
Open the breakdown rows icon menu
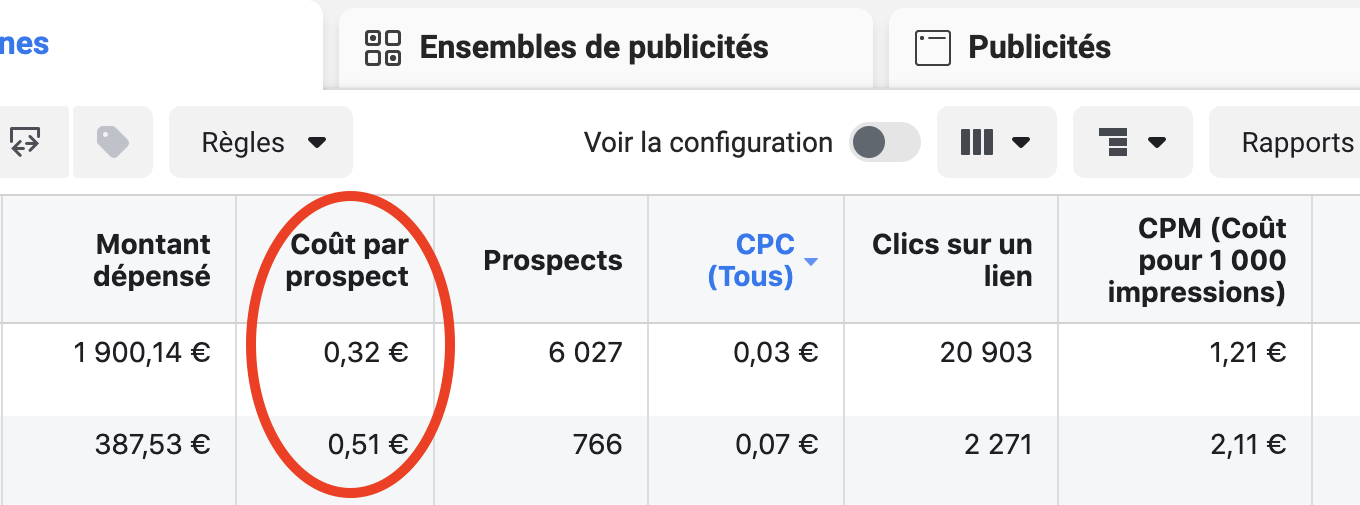coord(1132,142)
